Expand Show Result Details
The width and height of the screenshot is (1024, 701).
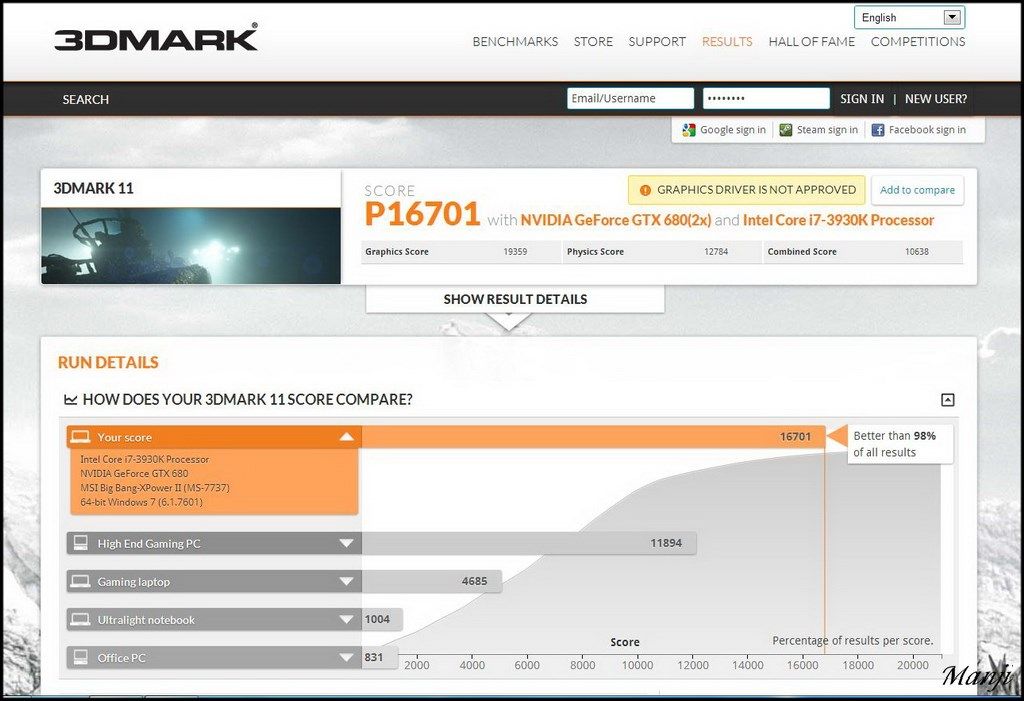pos(515,299)
